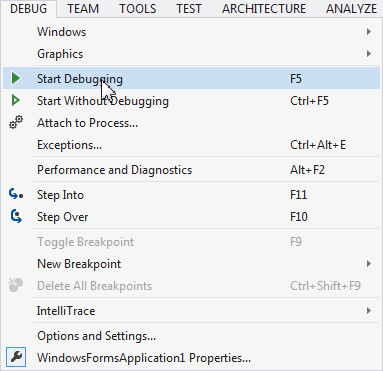
Task: Open Attach to Process dialog
Action: coord(191,123)
